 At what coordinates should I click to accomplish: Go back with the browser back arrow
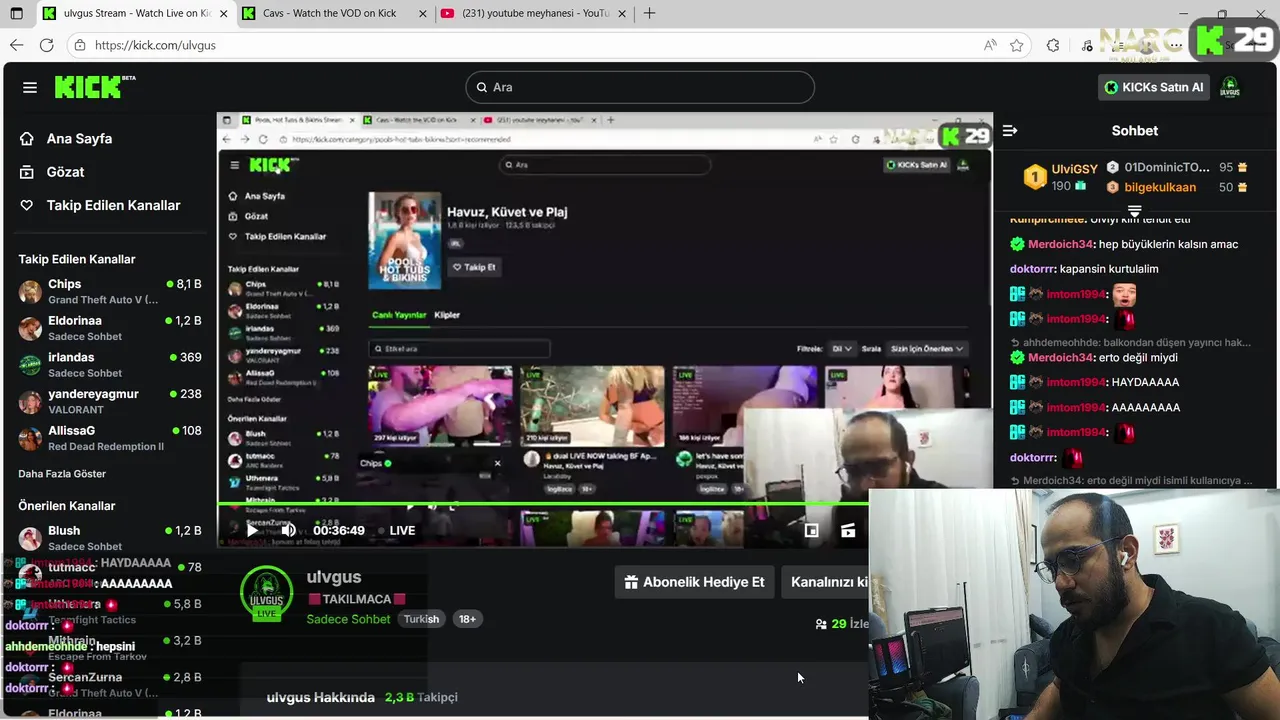[16, 45]
